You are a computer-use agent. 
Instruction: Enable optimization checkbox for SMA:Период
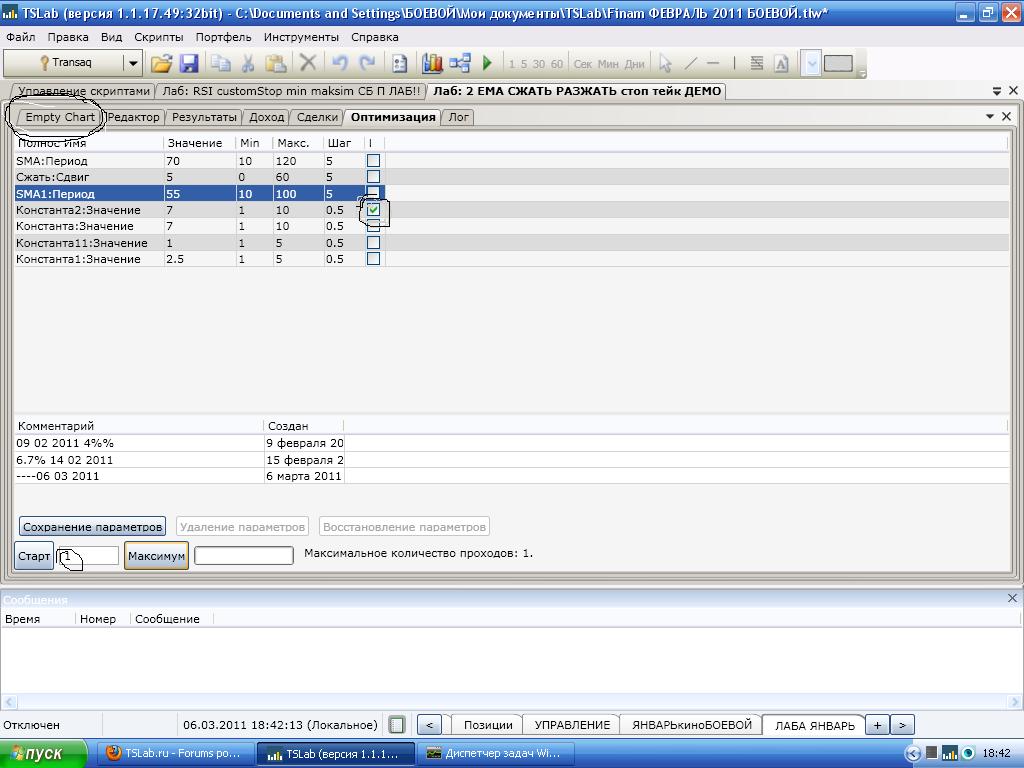pyautogui.click(x=373, y=161)
